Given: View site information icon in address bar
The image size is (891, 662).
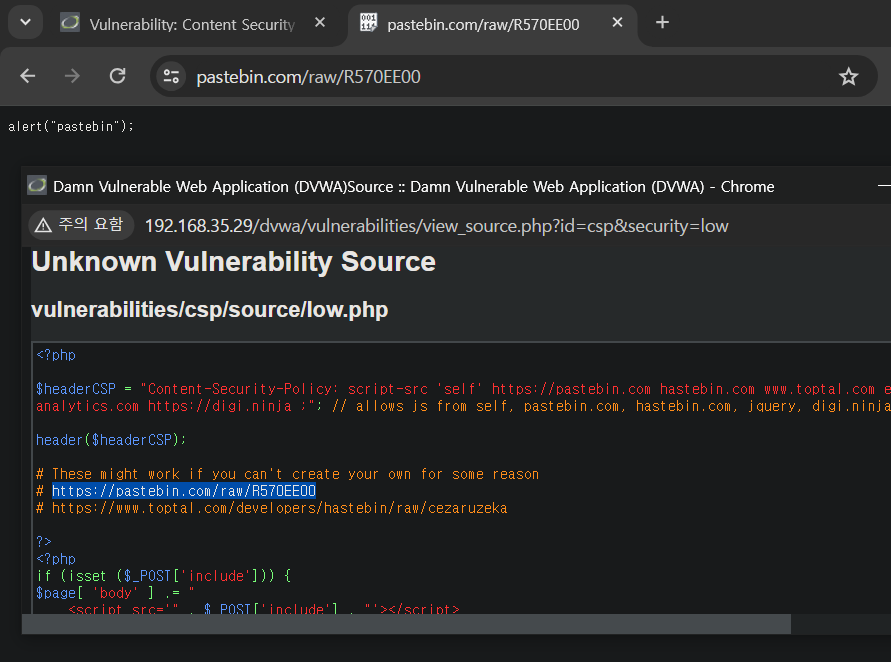Looking at the screenshot, I should point(171,76).
